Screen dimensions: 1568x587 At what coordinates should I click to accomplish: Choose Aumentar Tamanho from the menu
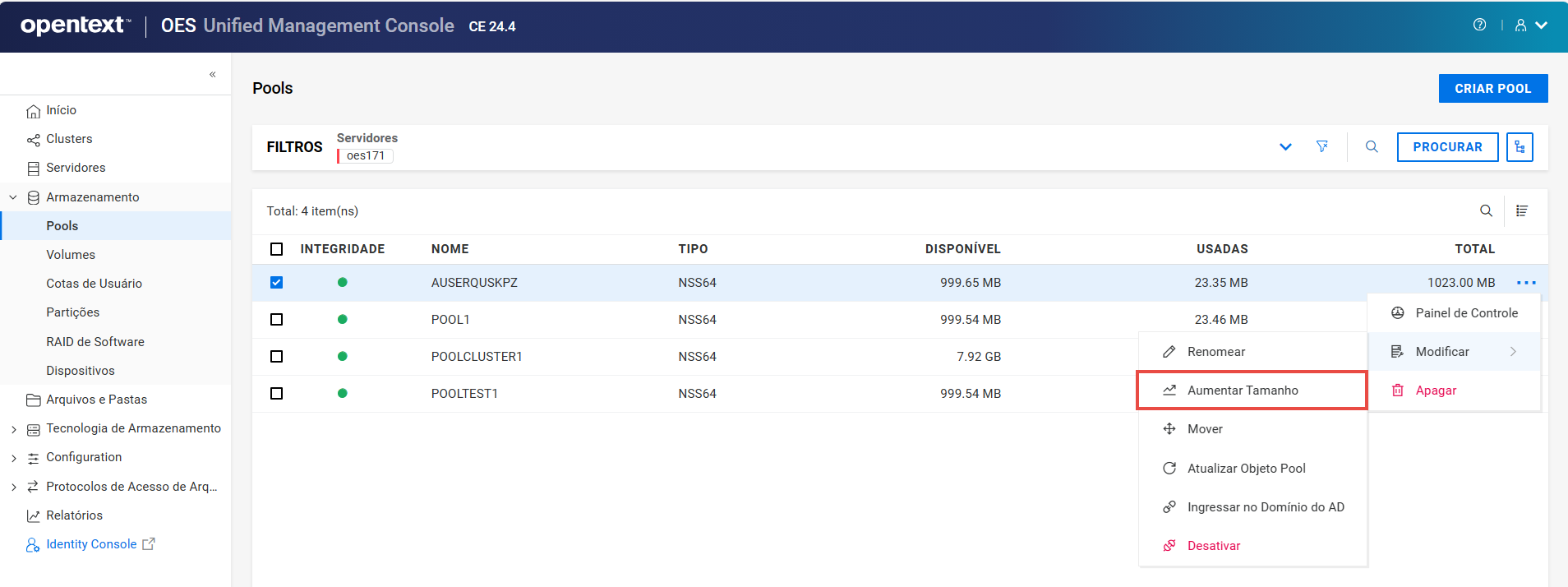(x=1242, y=391)
